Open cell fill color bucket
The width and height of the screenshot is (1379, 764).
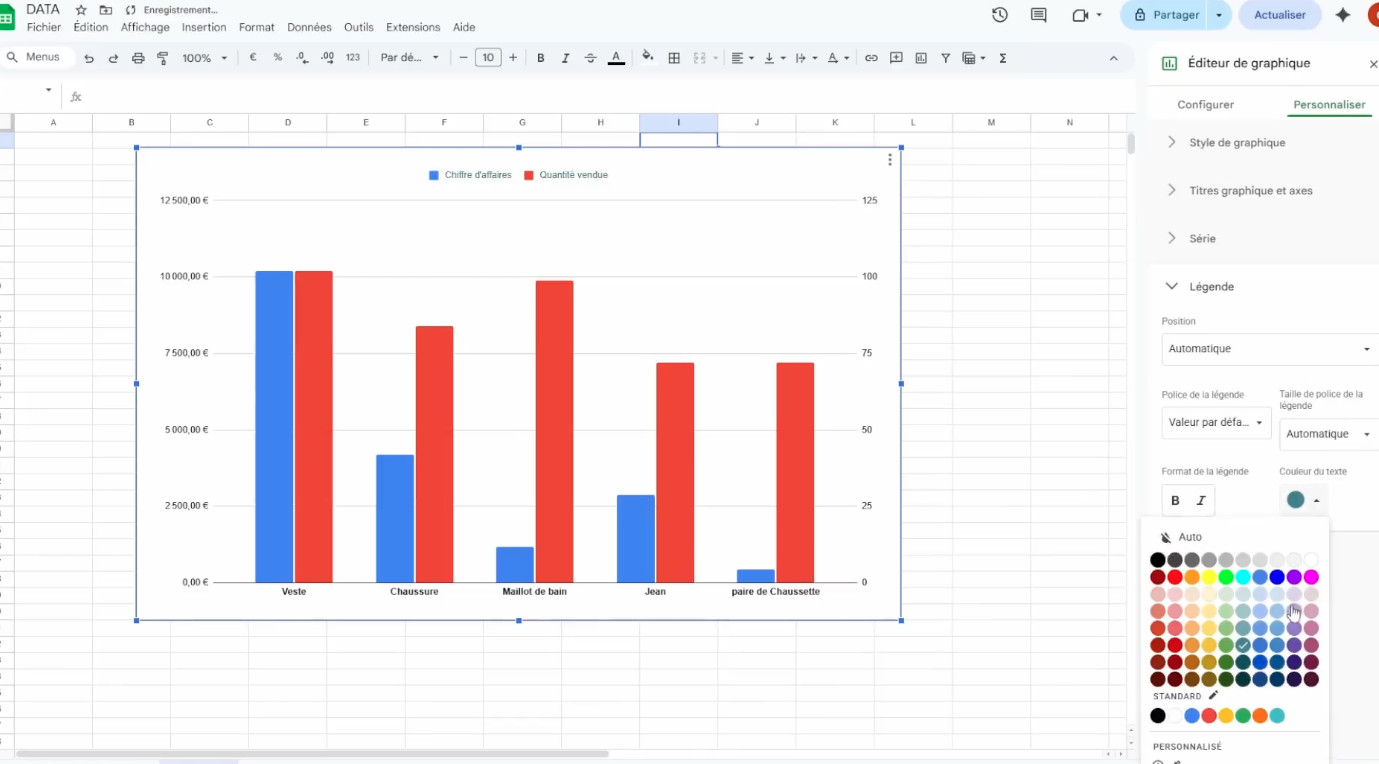pyautogui.click(x=648, y=57)
